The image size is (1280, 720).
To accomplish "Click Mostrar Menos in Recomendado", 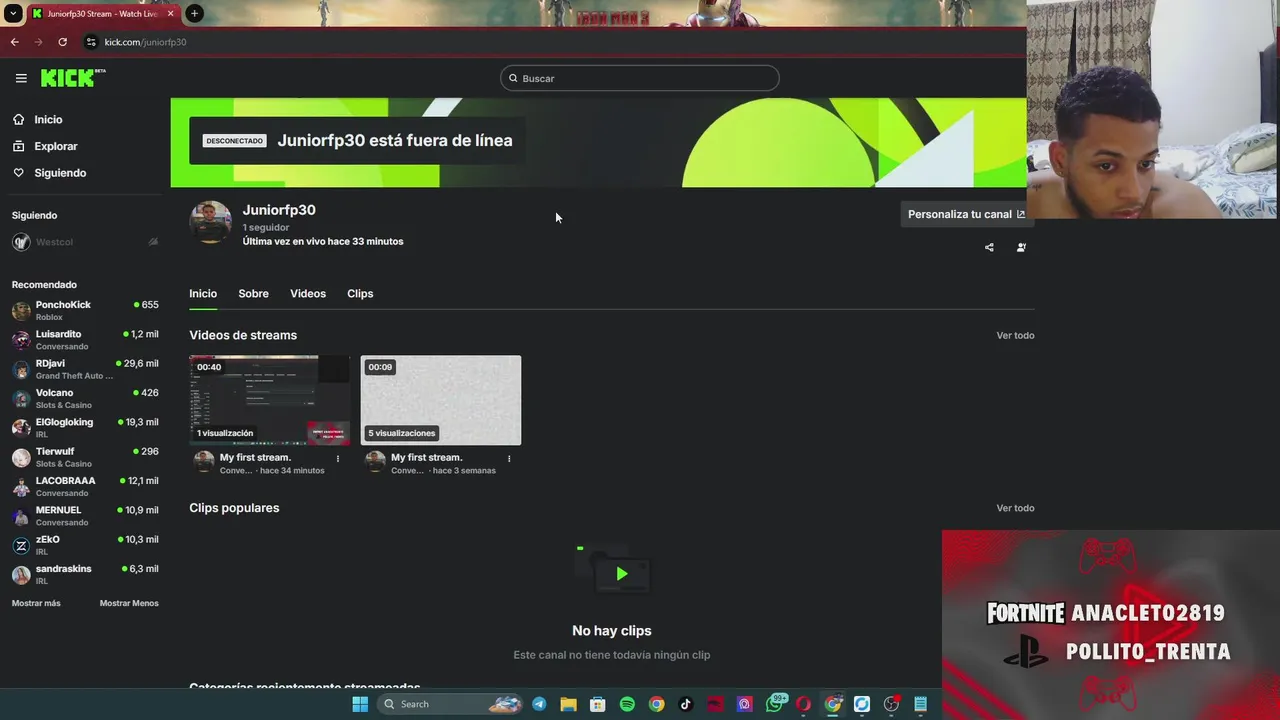I will tap(129, 603).
